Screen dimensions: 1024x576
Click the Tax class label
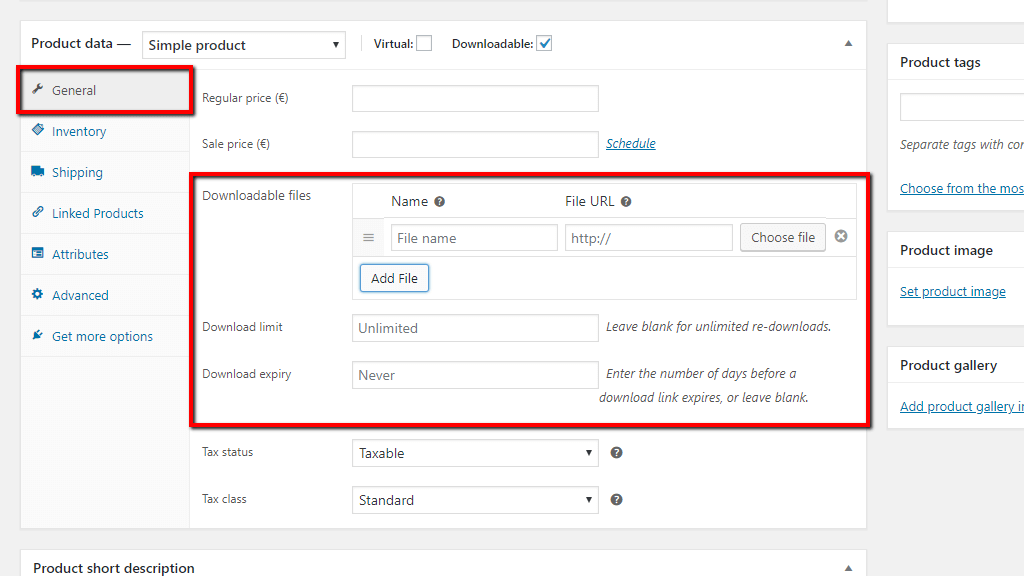click(224, 499)
